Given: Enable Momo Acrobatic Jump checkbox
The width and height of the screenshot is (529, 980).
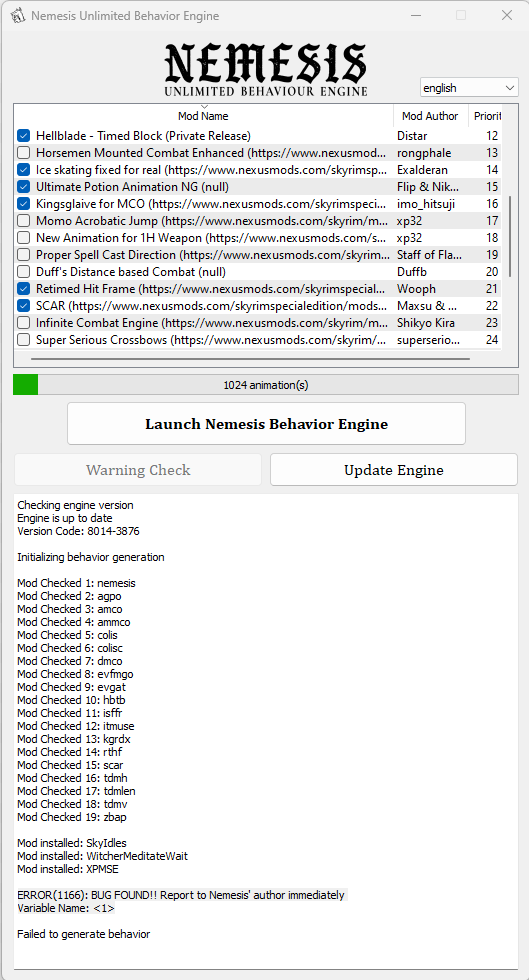Looking at the screenshot, I should pyautogui.click(x=23, y=221).
